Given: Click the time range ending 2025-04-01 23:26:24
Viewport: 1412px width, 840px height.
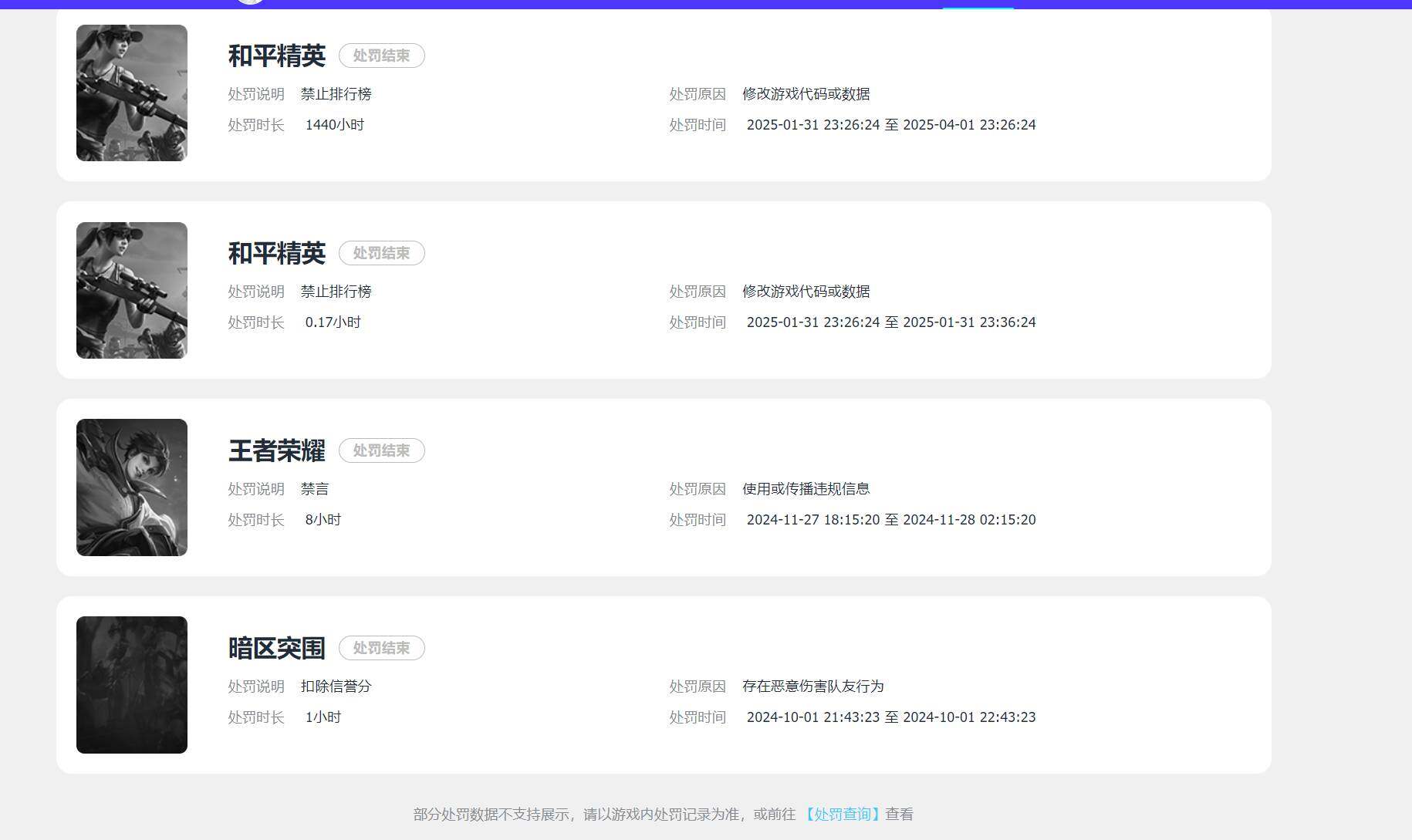Looking at the screenshot, I should coord(891,125).
